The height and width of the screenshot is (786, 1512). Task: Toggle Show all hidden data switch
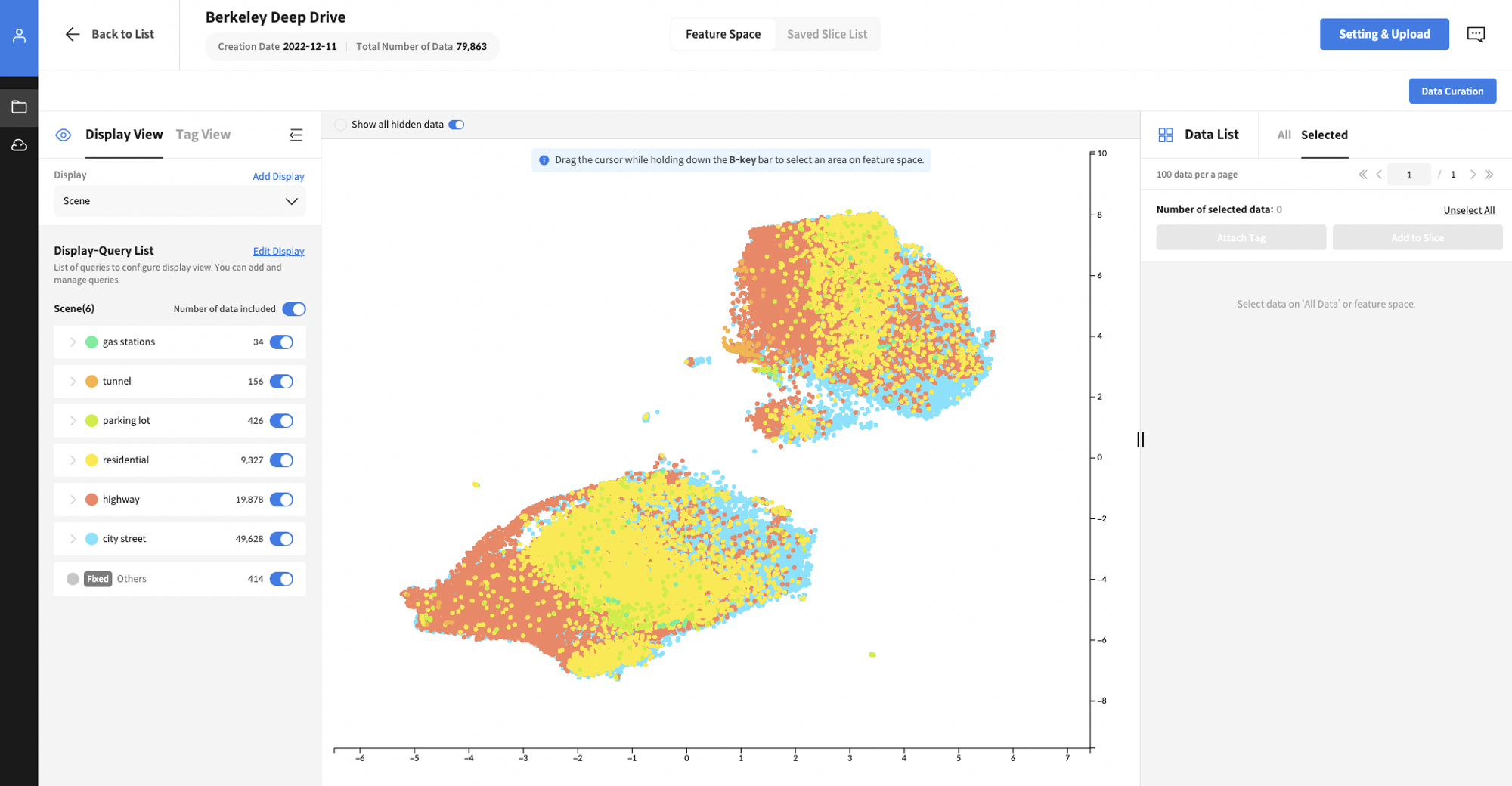point(457,125)
